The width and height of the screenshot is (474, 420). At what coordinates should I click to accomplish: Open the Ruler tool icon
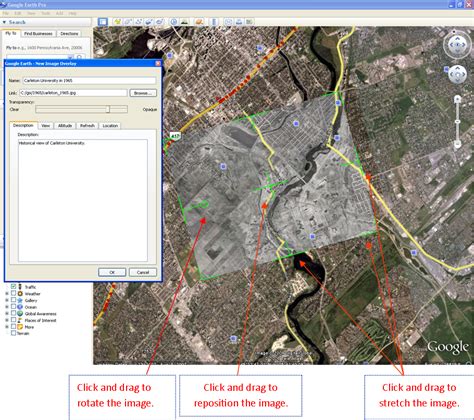pyautogui.click(x=214, y=22)
